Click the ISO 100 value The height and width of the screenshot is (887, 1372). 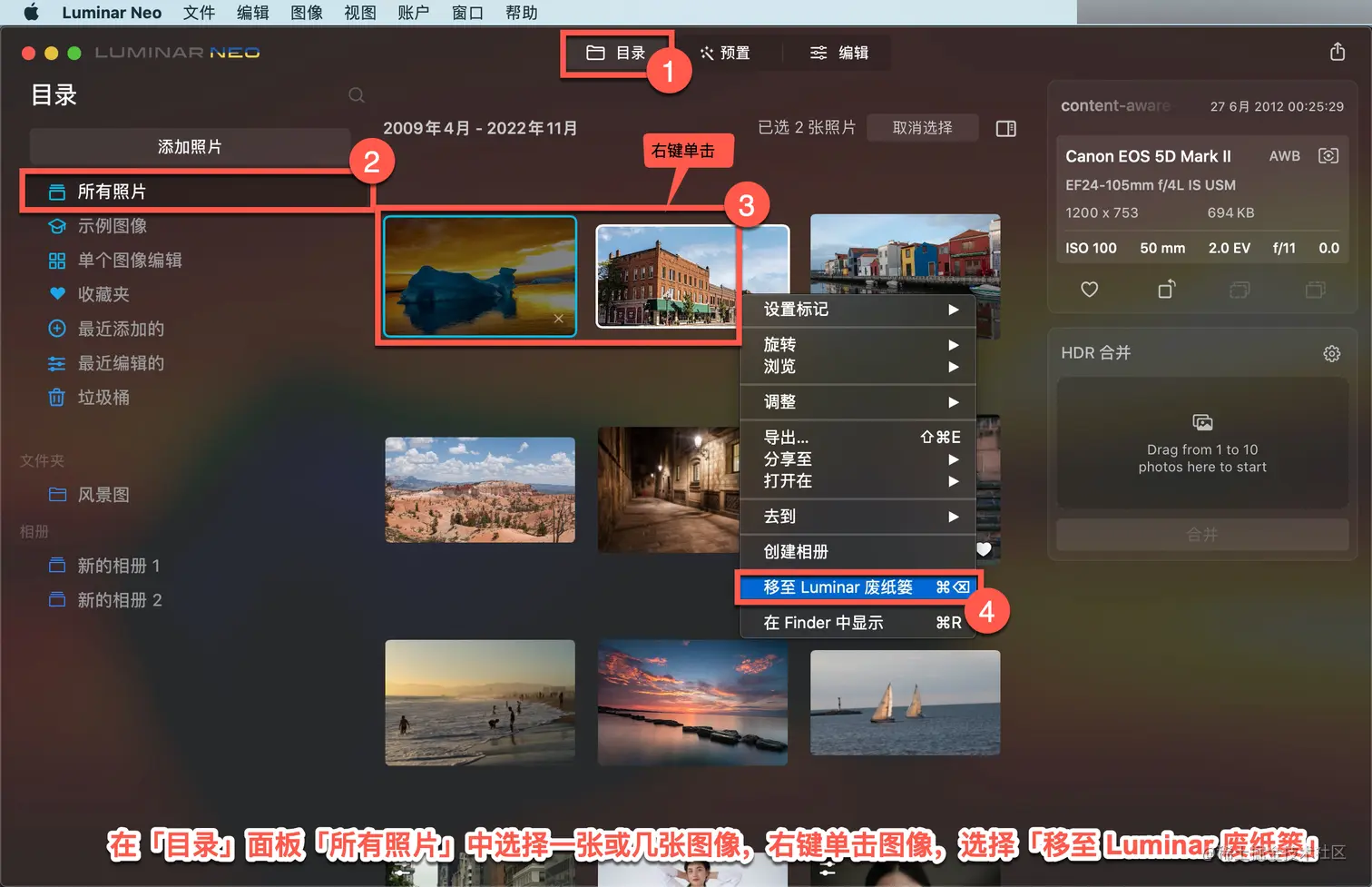[x=1091, y=248]
